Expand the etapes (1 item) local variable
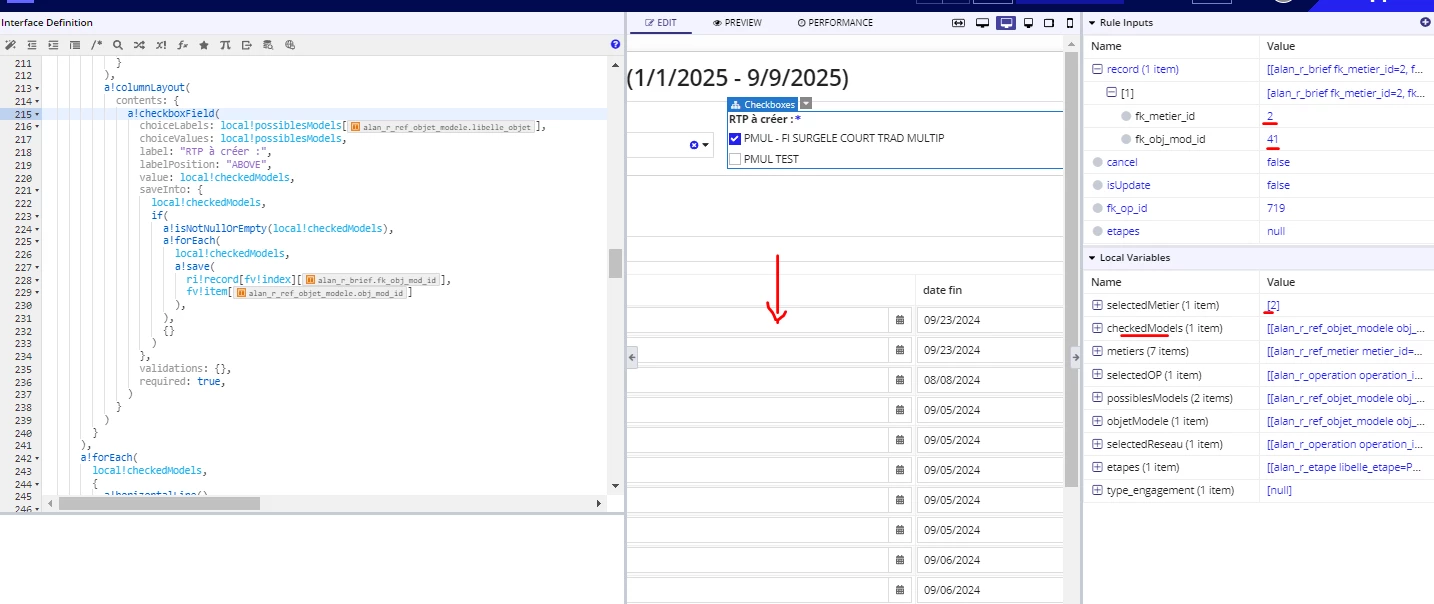The image size is (1434, 604). 1097,467
